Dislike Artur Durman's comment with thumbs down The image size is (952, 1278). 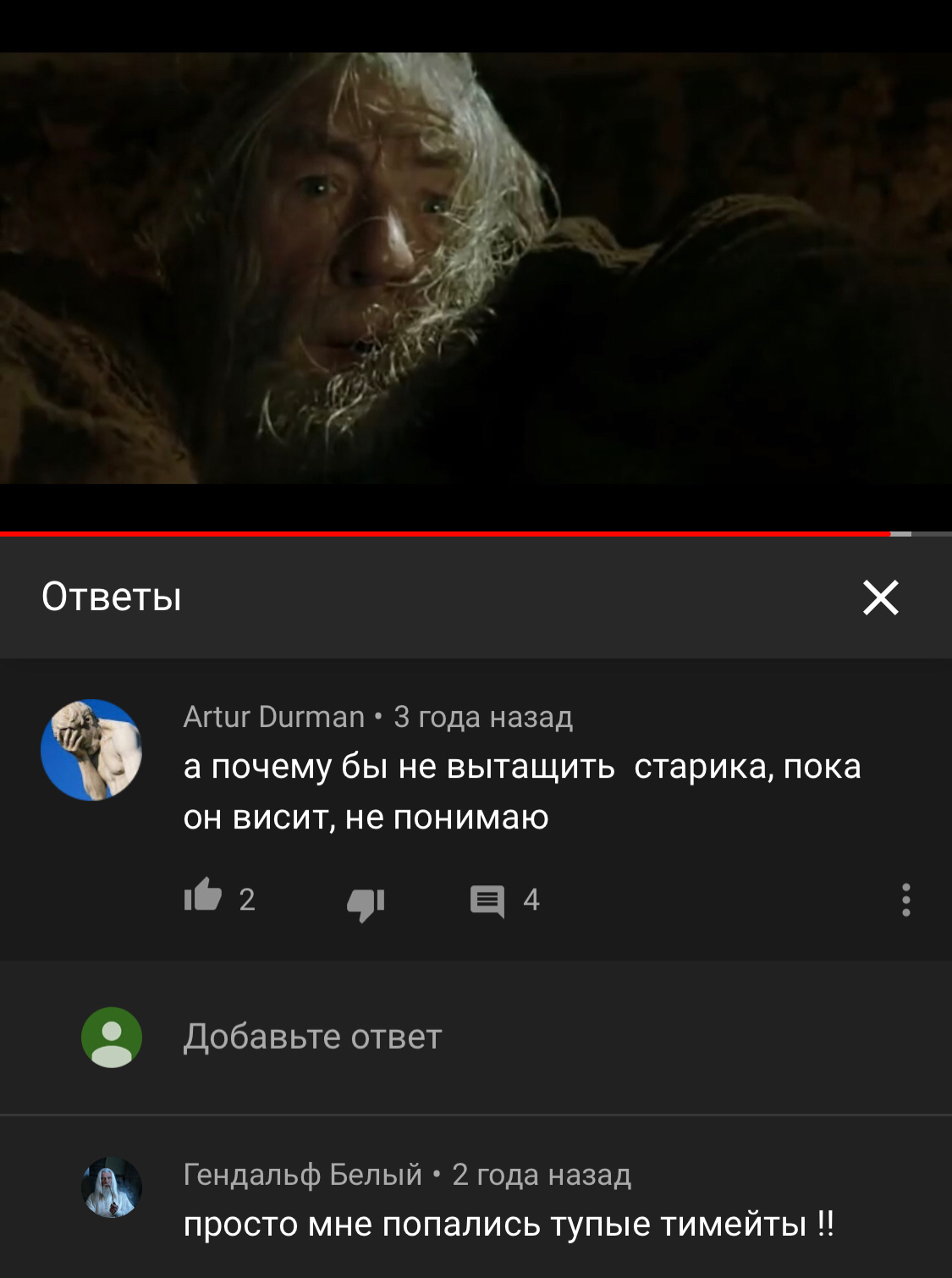point(366,902)
